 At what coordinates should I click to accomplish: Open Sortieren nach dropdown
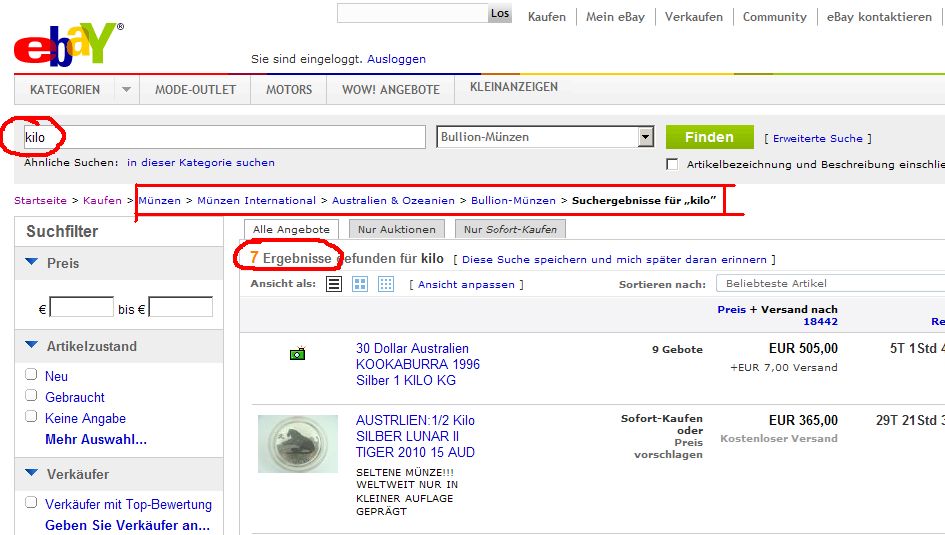[x=830, y=283]
